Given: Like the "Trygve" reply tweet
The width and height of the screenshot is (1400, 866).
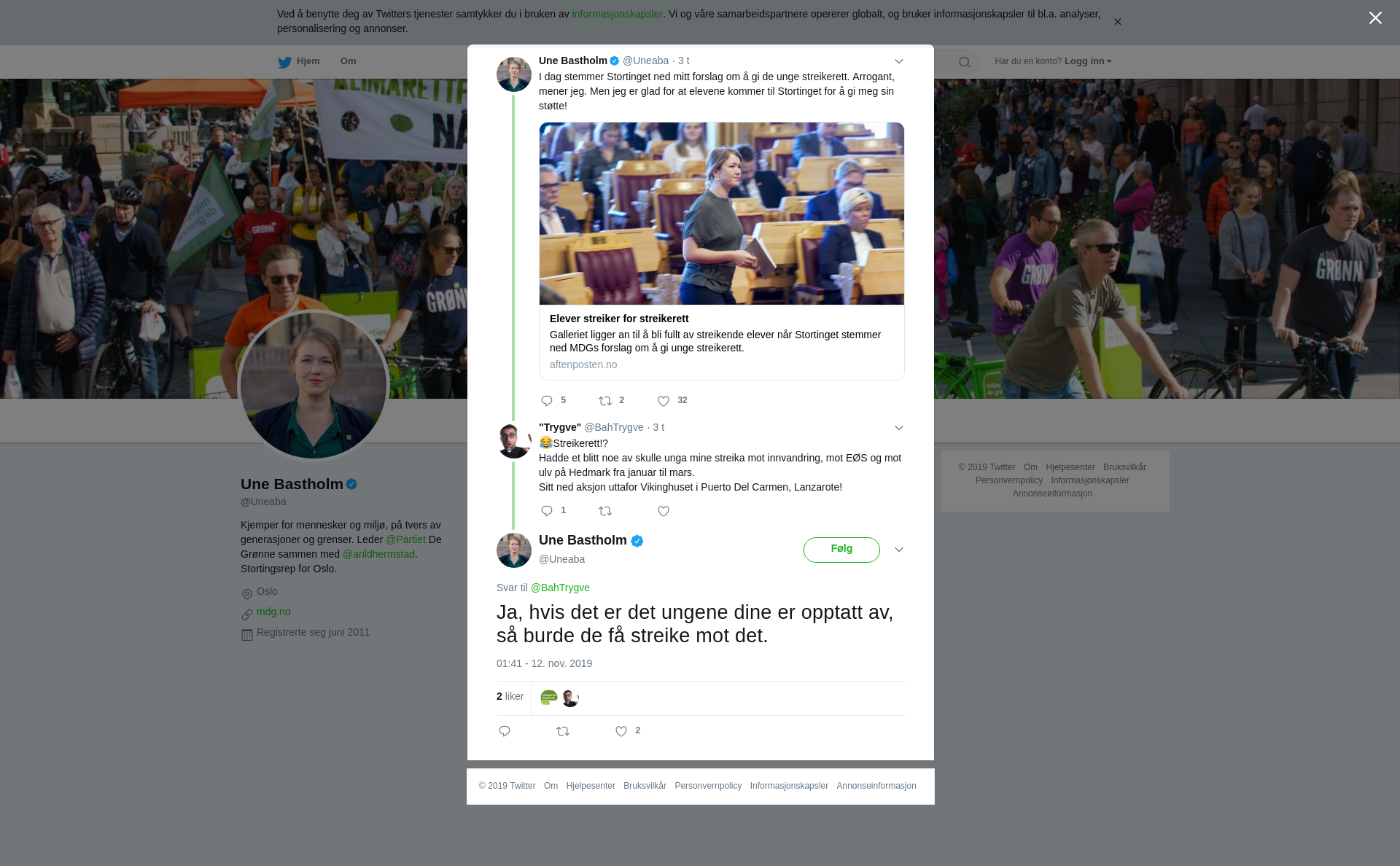Looking at the screenshot, I should [664, 511].
